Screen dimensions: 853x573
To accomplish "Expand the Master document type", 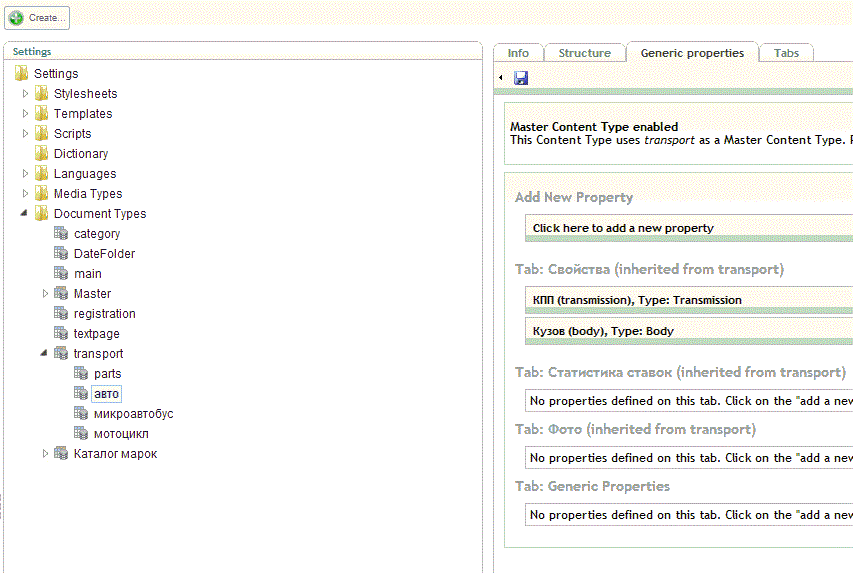I will pos(46,294).
